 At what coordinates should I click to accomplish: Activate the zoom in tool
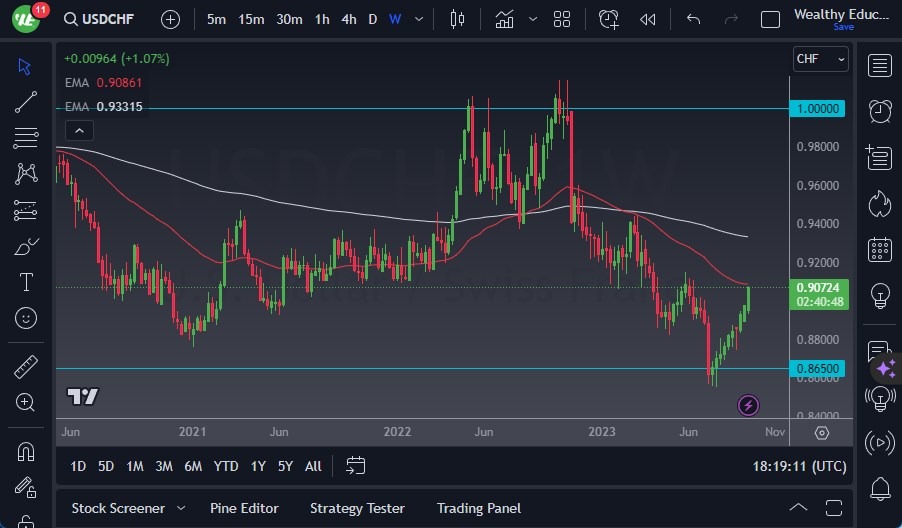(25, 402)
